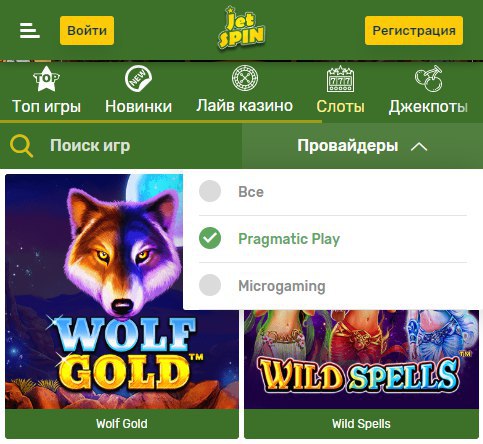Click the JetSpin logo
The height and width of the screenshot is (444, 483).
point(242,28)
